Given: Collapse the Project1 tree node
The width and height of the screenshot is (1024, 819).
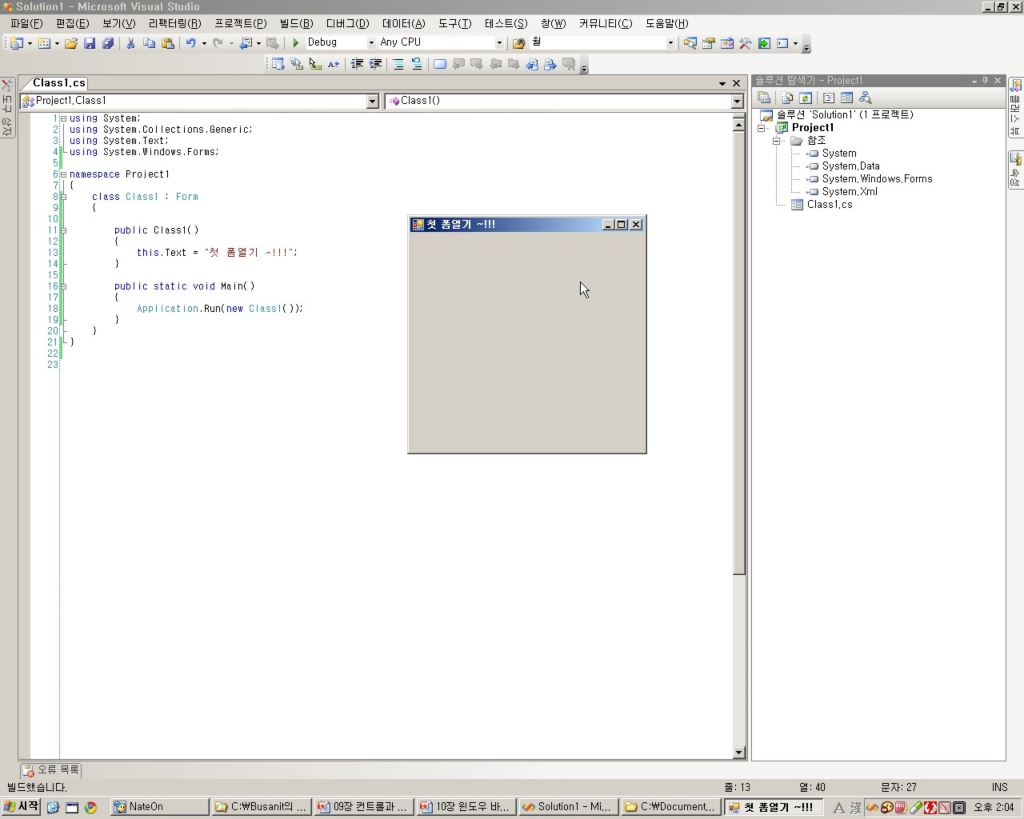Looking at the screenshot, I should pos(761,128).
